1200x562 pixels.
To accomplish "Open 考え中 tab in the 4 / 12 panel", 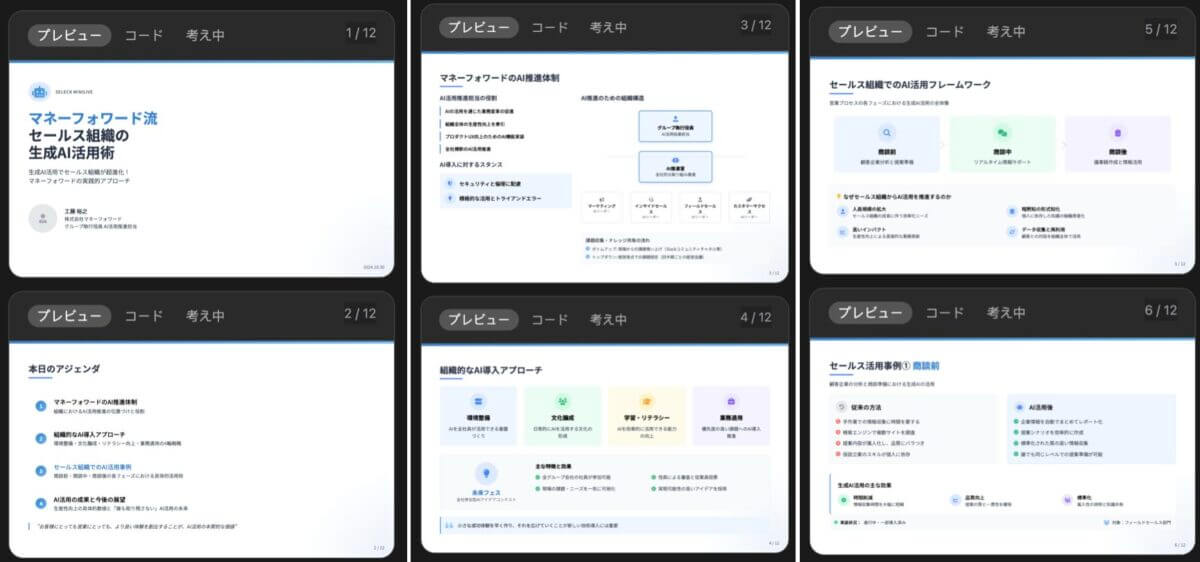I will [608, 319].
